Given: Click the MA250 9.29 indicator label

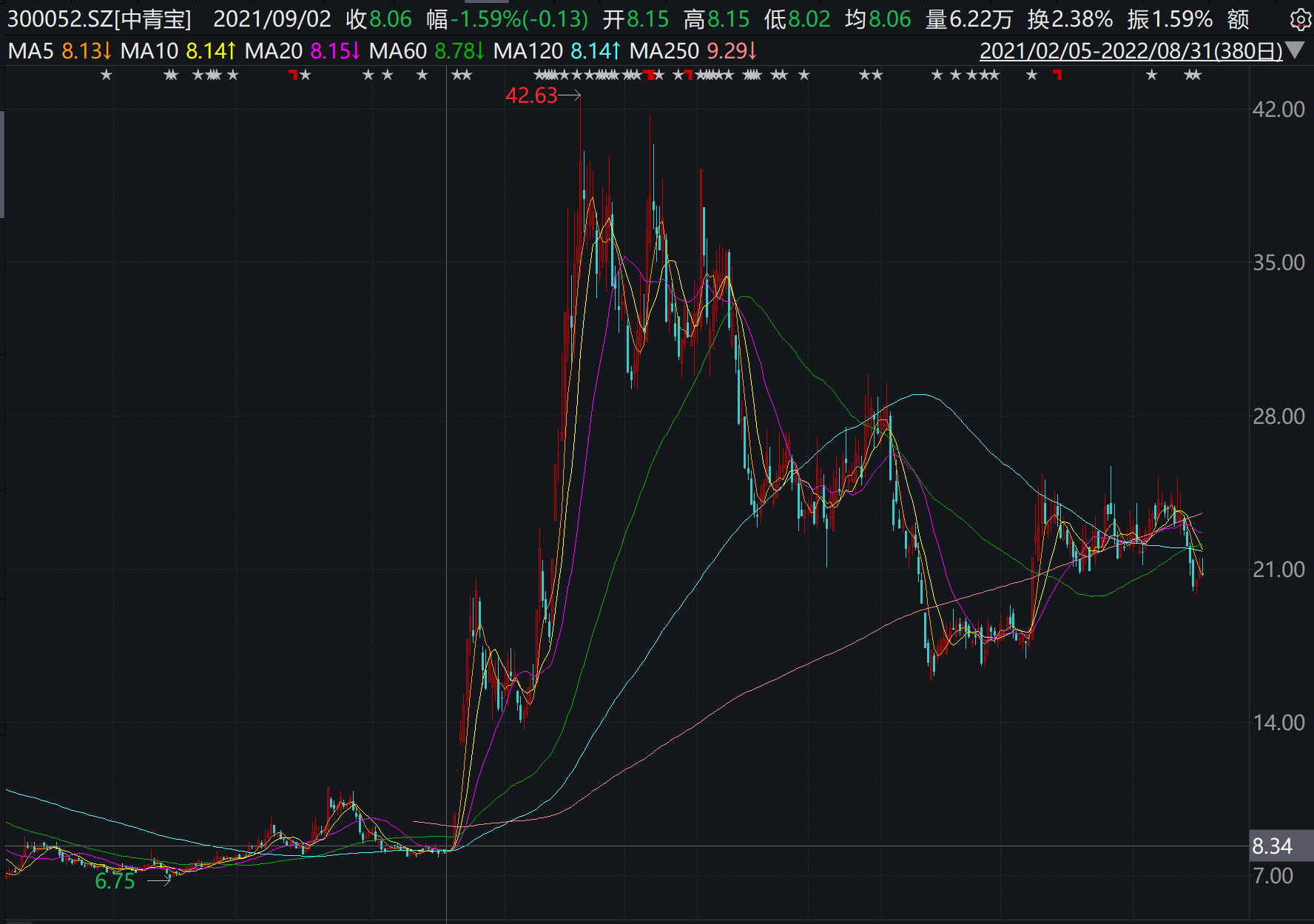Looking at the screenshot, I should pos(693,51).
